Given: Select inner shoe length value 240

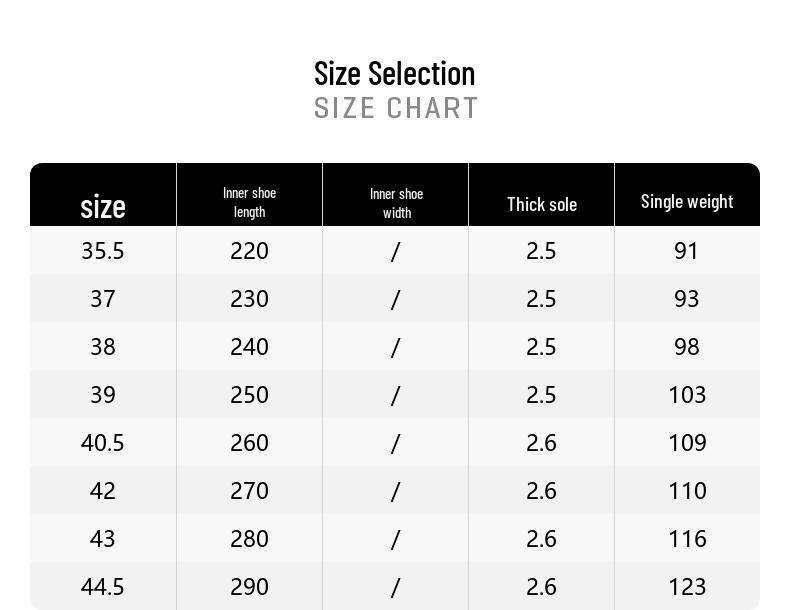Looking at the screenshot, I should (249, 347).
